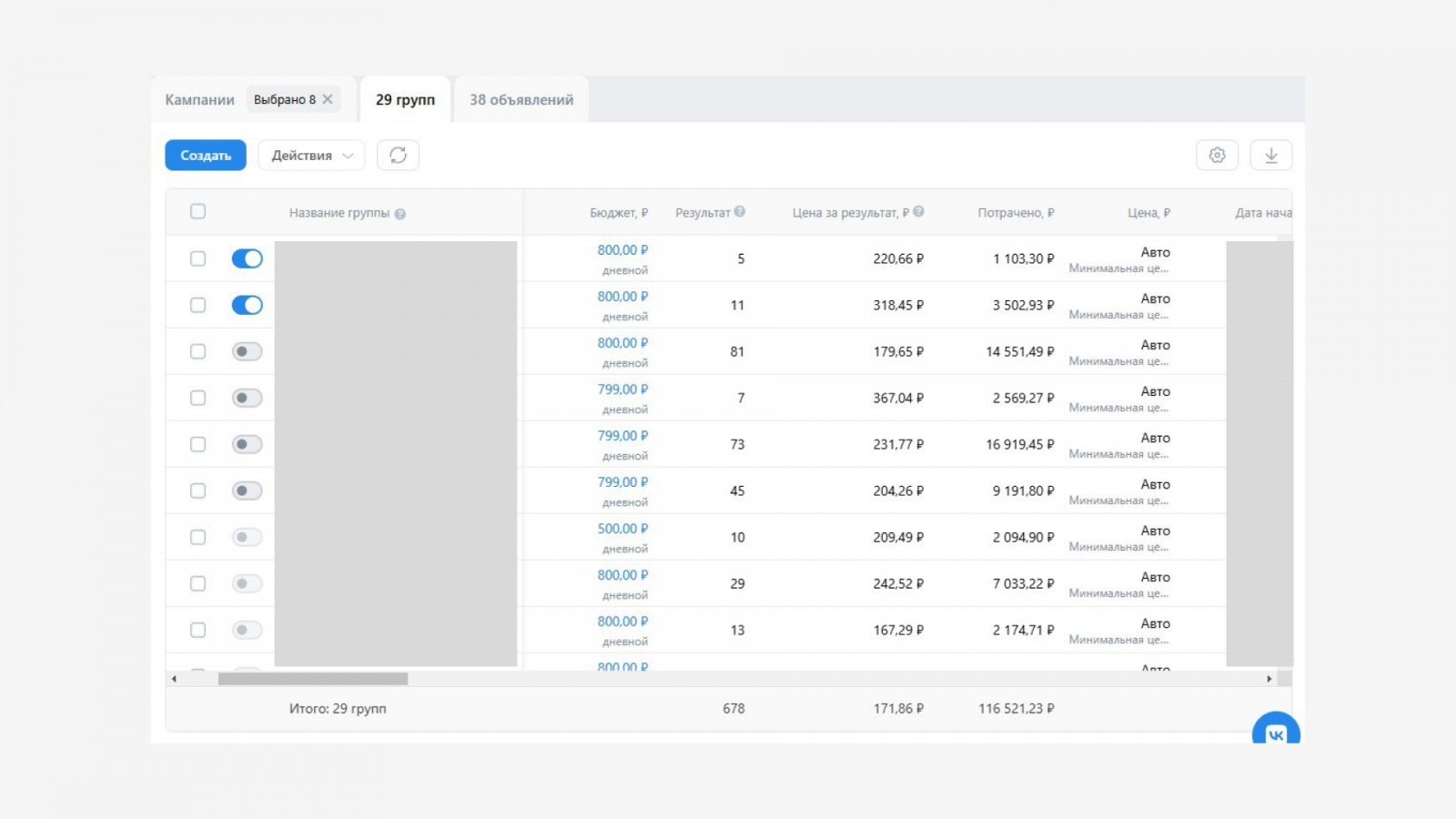The height and width of the screenshot is (819, 1456).
Task: Open the Кампании tab
Action: (199, 100)
